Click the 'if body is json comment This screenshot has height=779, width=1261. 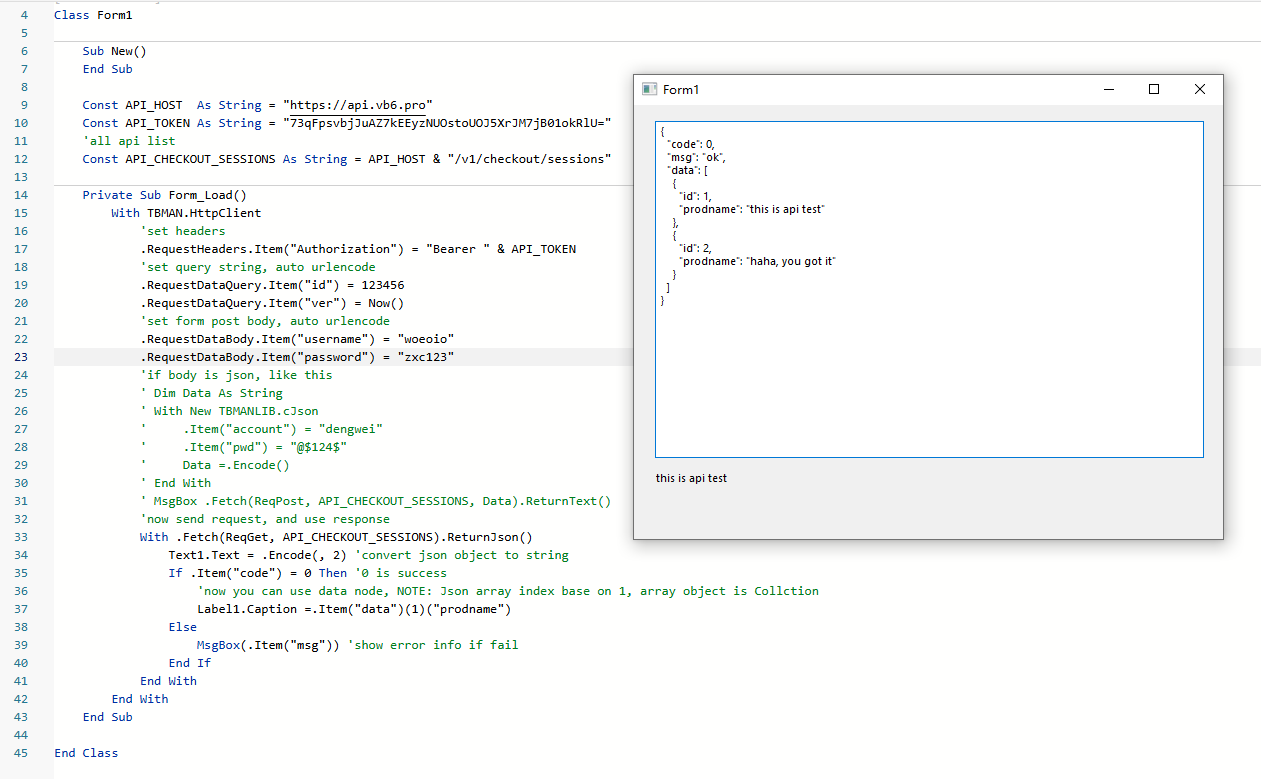236,375
